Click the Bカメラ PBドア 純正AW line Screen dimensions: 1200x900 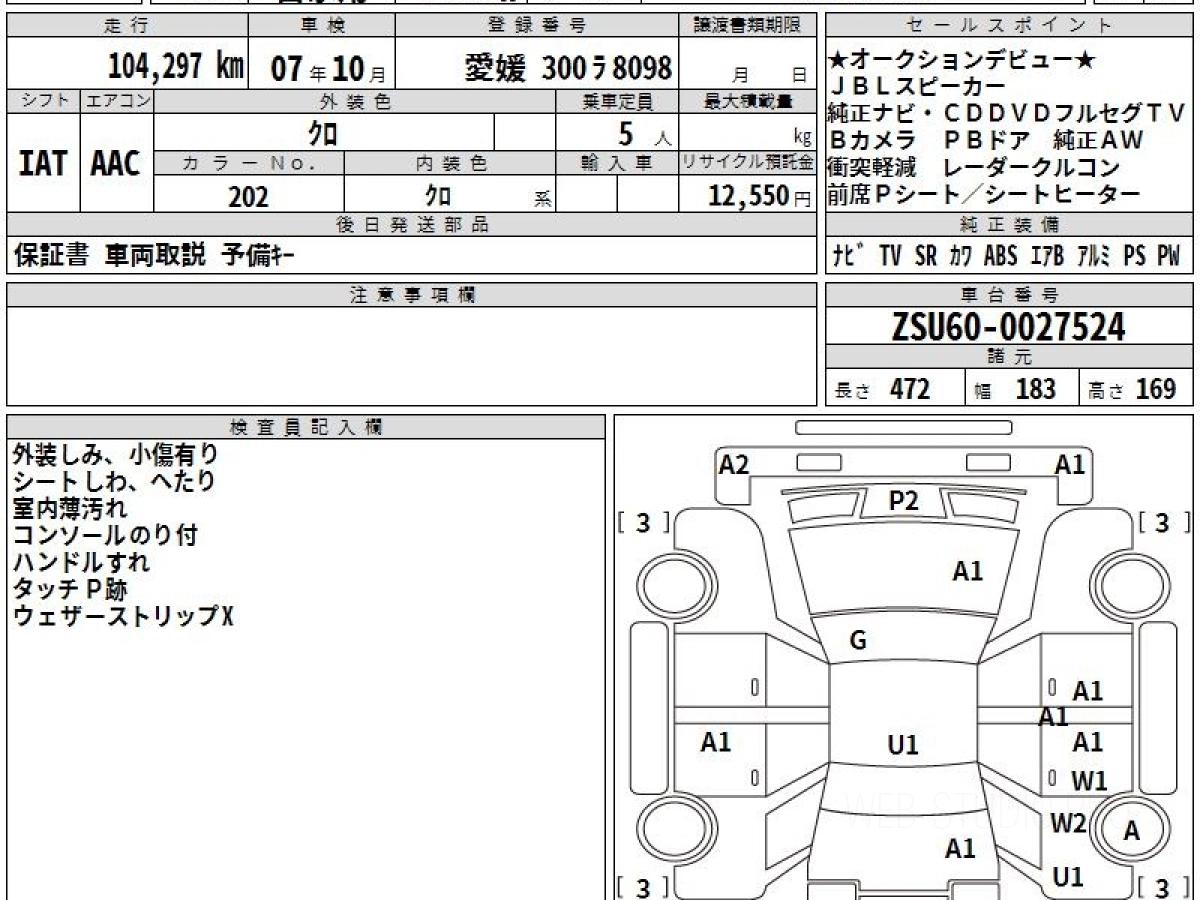click(x=986, y=140)
